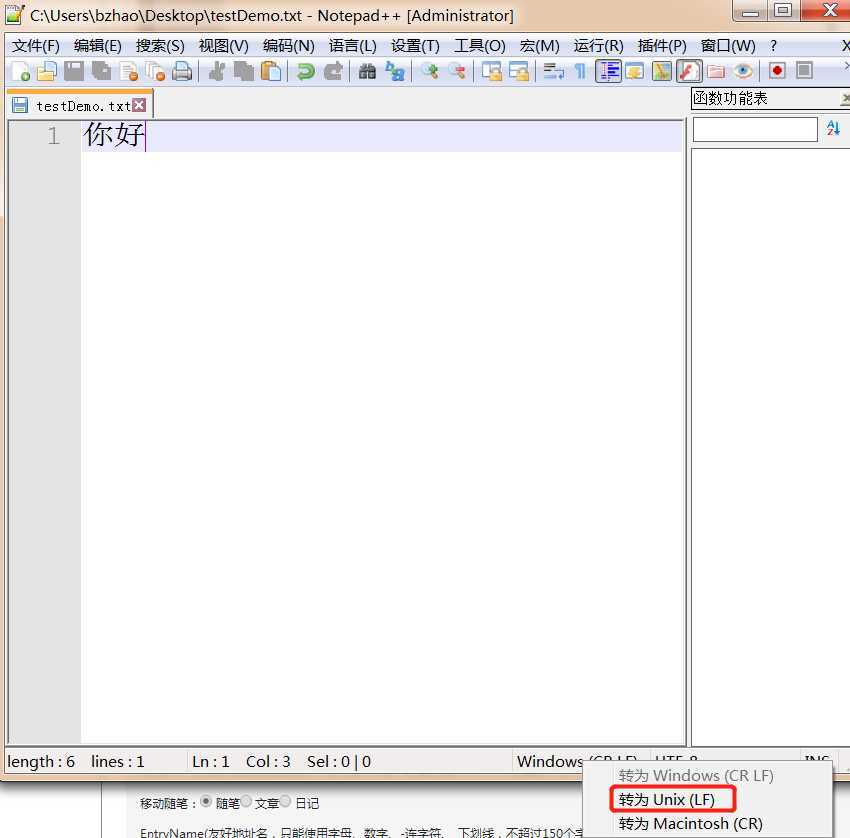Click 转为 Windows (CR LF) menu entry
The width and height of the screenshot is (850, 838).
[696, 776]
